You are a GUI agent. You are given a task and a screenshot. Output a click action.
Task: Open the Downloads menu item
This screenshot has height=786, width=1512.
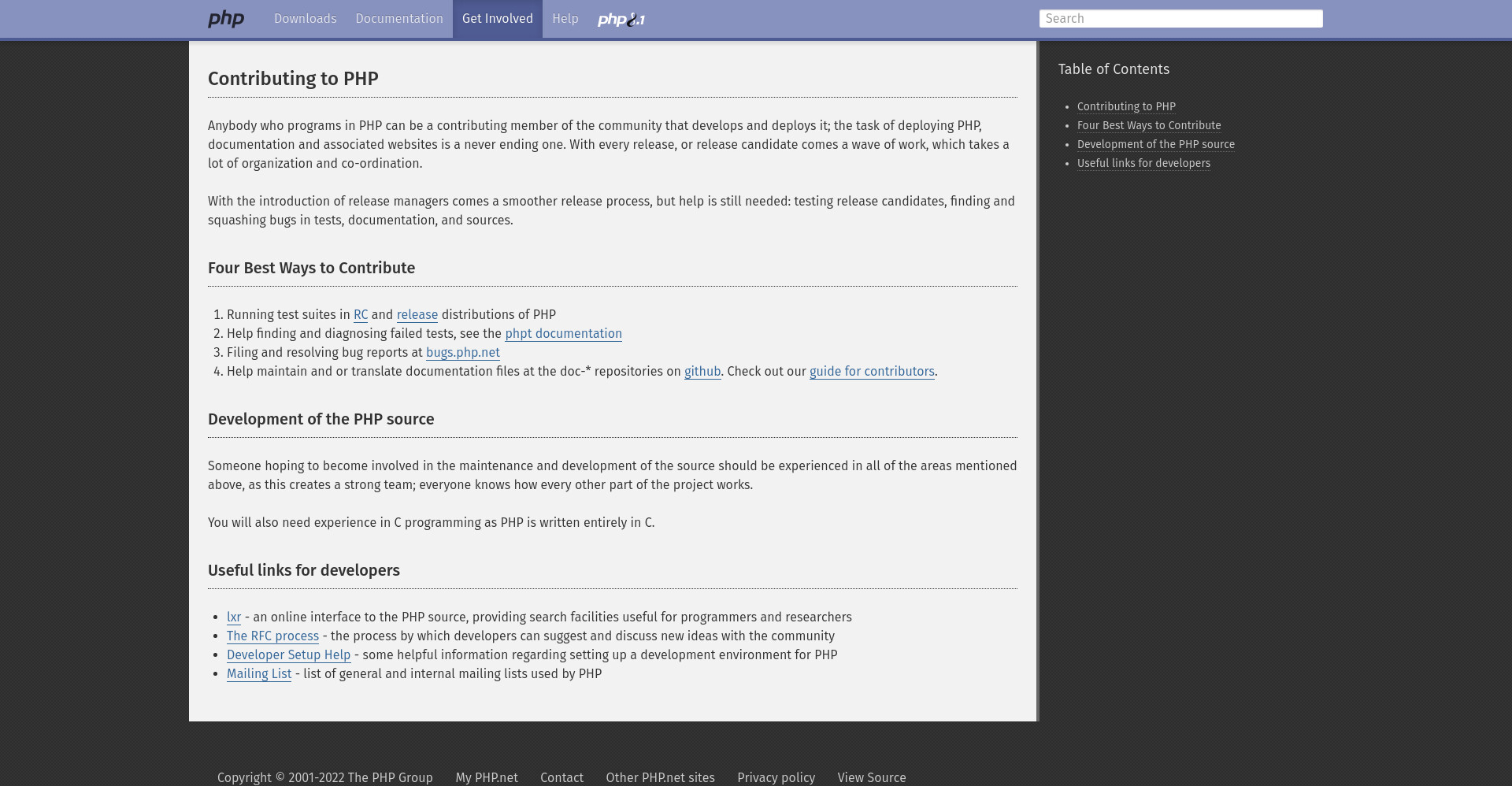306,19
